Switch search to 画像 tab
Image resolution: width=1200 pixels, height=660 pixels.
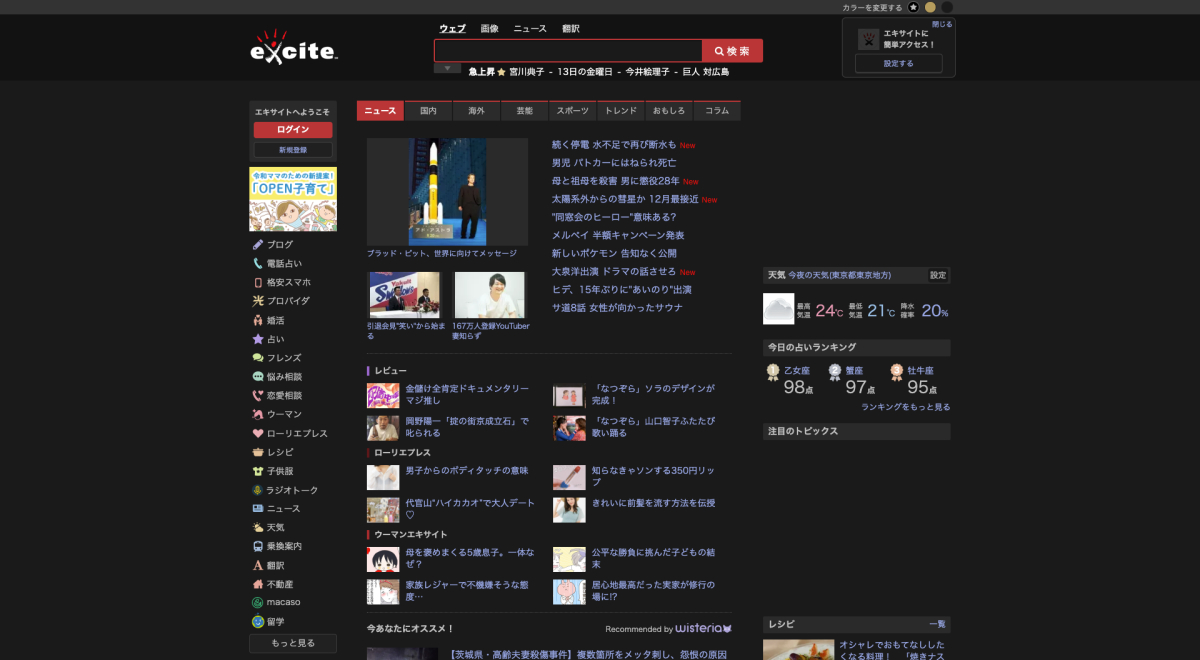pos(489,28)
